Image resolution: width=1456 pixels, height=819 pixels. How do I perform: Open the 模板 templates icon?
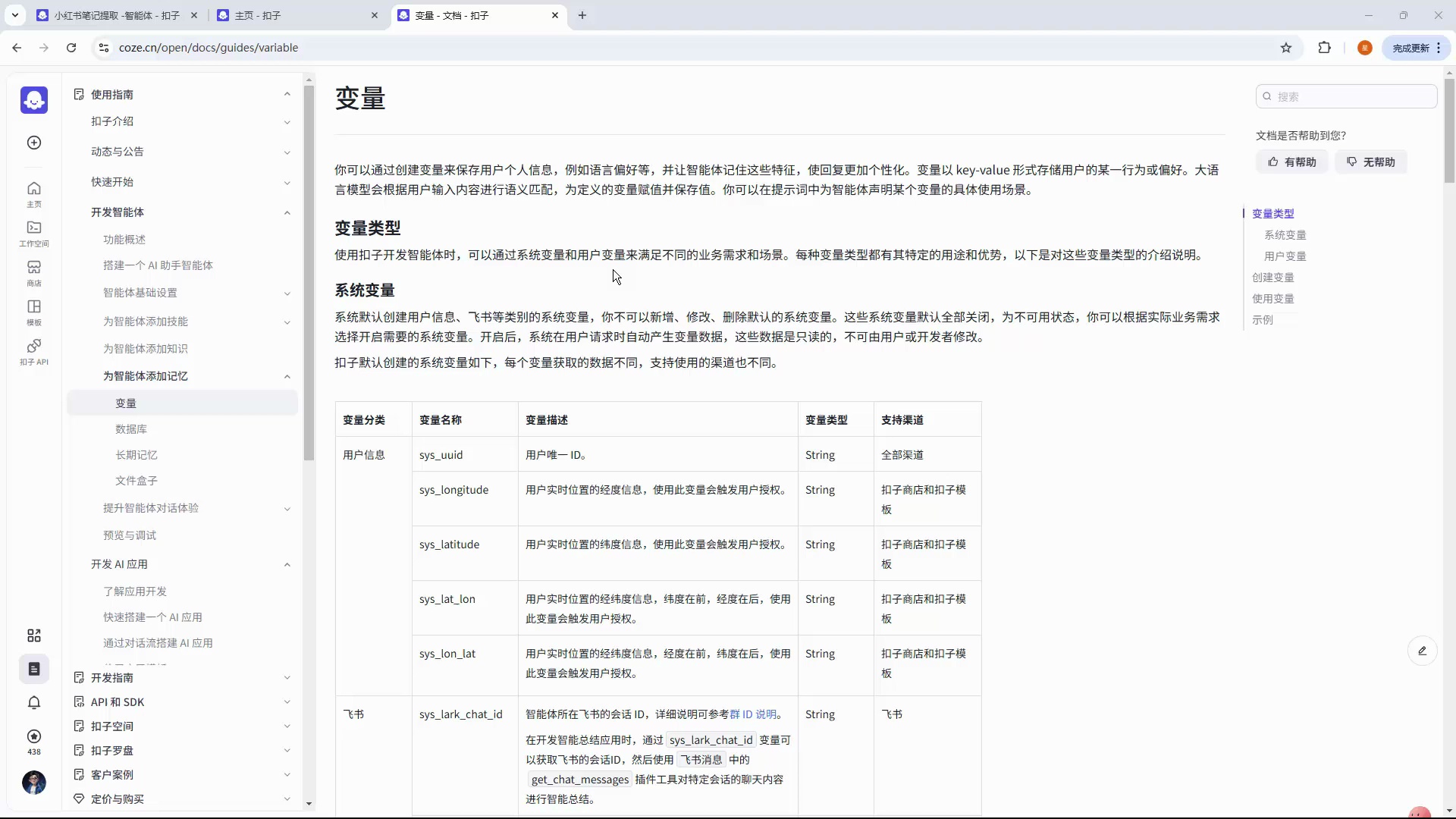(34, 312)
